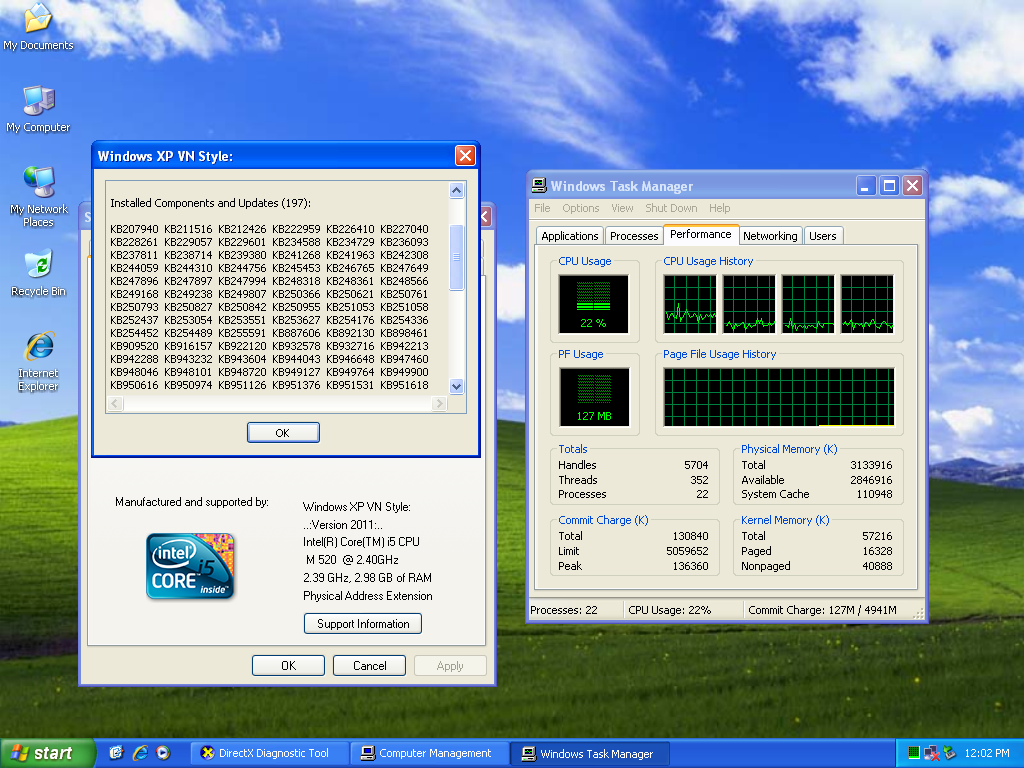The height and width of the screenshot is (768, 1024).
Task: Click Cancel in the System Properties window
Action: coord(369,665)
